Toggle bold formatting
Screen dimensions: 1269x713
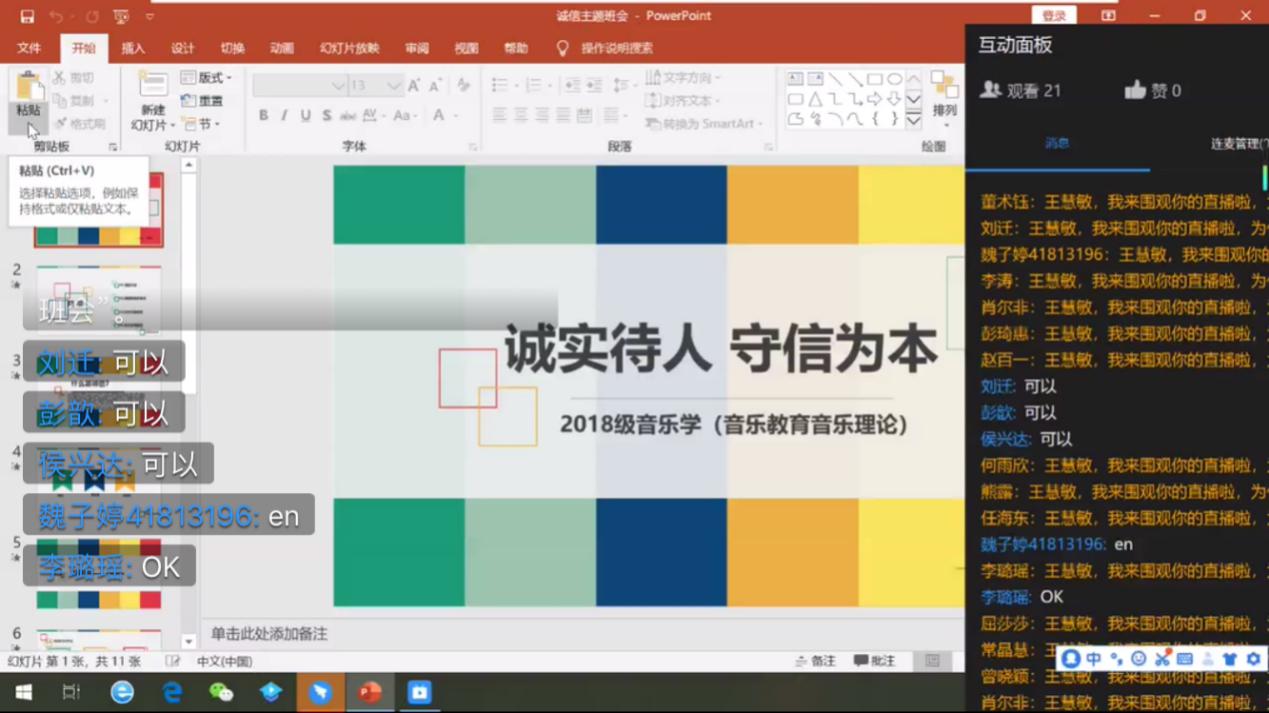coord(263,116)
